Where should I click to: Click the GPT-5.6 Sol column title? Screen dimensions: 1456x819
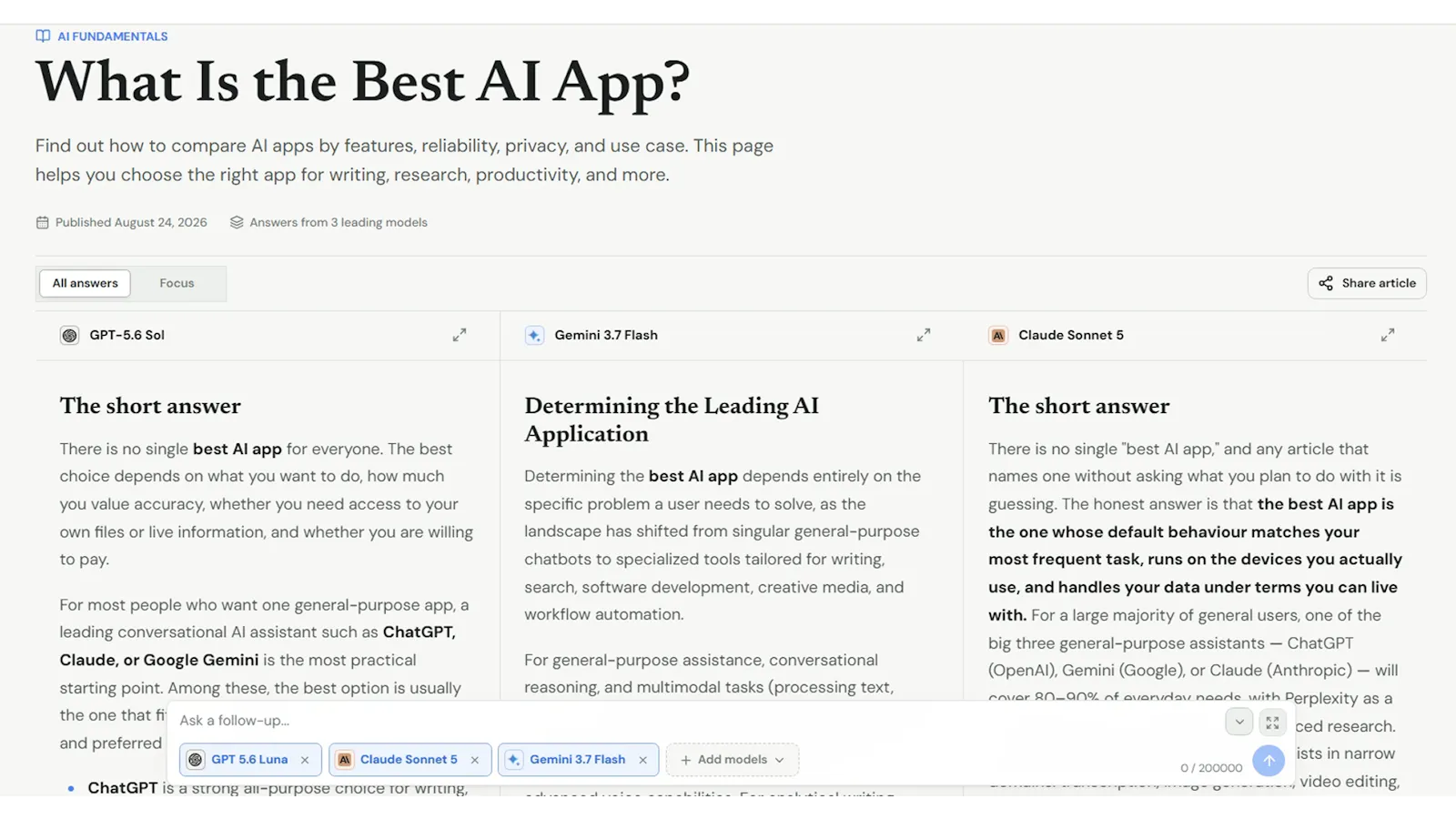pos(126,335)
